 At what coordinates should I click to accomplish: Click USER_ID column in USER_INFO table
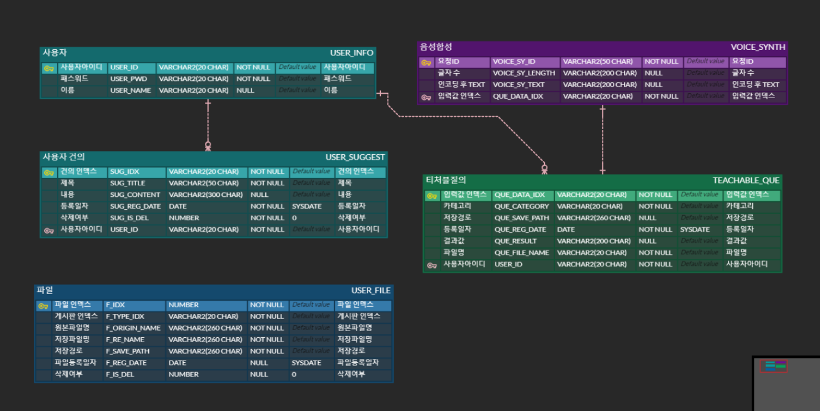[124, 67]
